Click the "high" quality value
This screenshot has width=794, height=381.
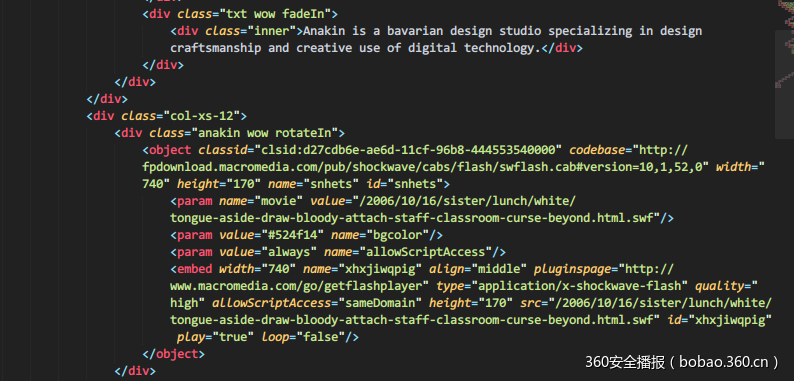(184, 303)
